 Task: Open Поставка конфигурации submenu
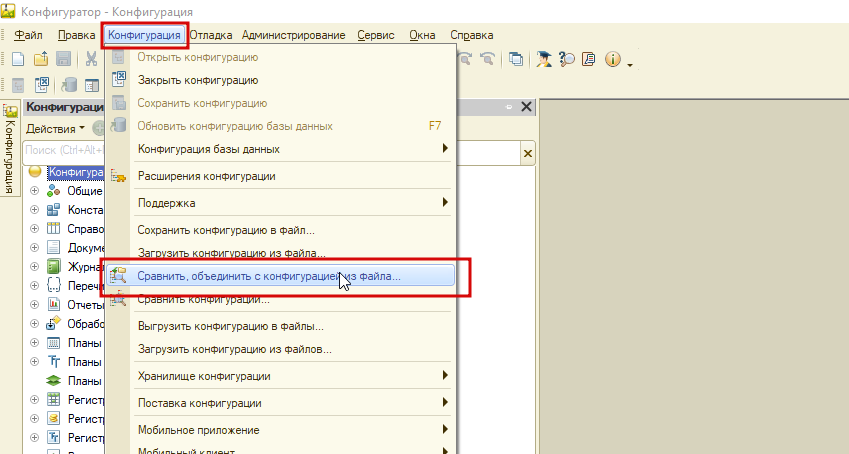pos(280,403)
